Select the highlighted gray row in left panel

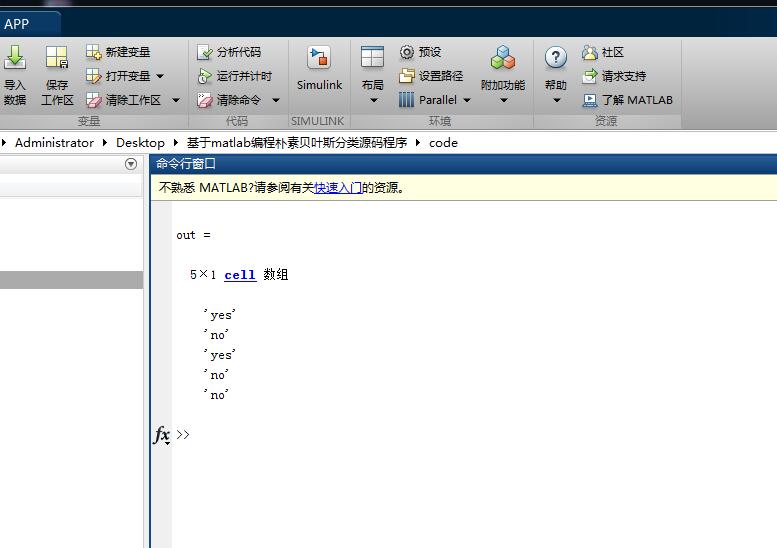point(71,280)
